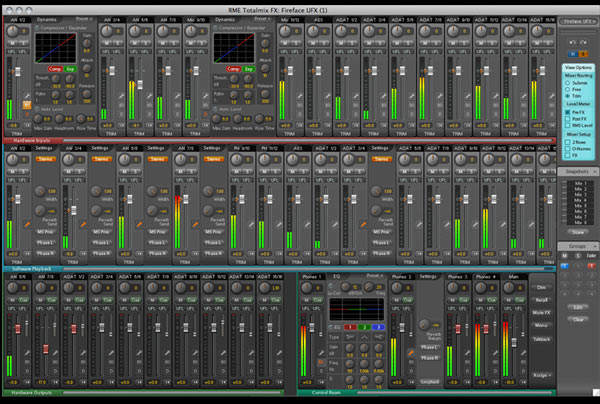The height and width of the screenshot is (404, 600).
Task: Collapse the Snapshots section arrow
Action: [x=595, y=171]
